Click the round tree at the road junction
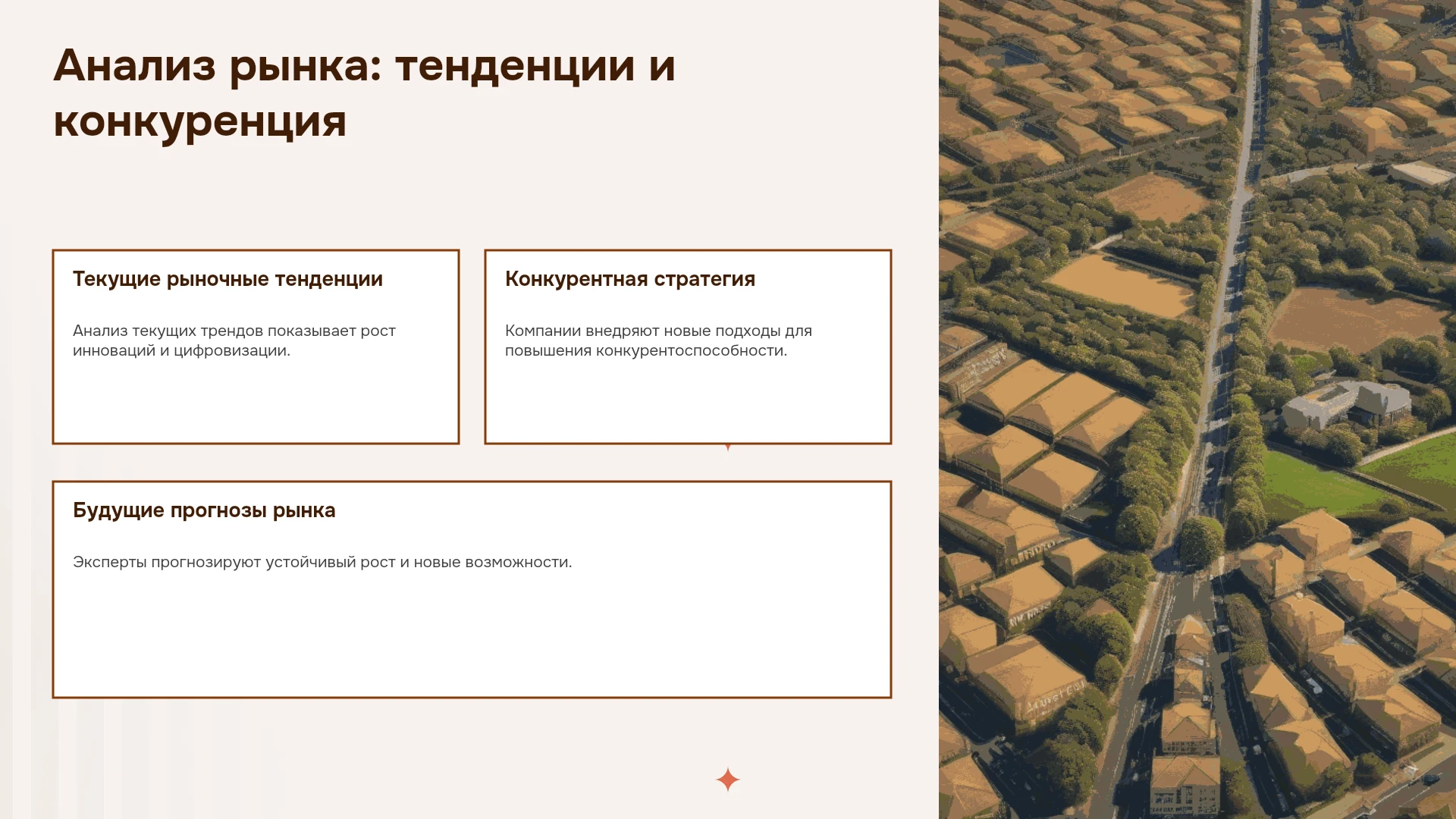1456x819 pixels. (x=1200, y=539)
